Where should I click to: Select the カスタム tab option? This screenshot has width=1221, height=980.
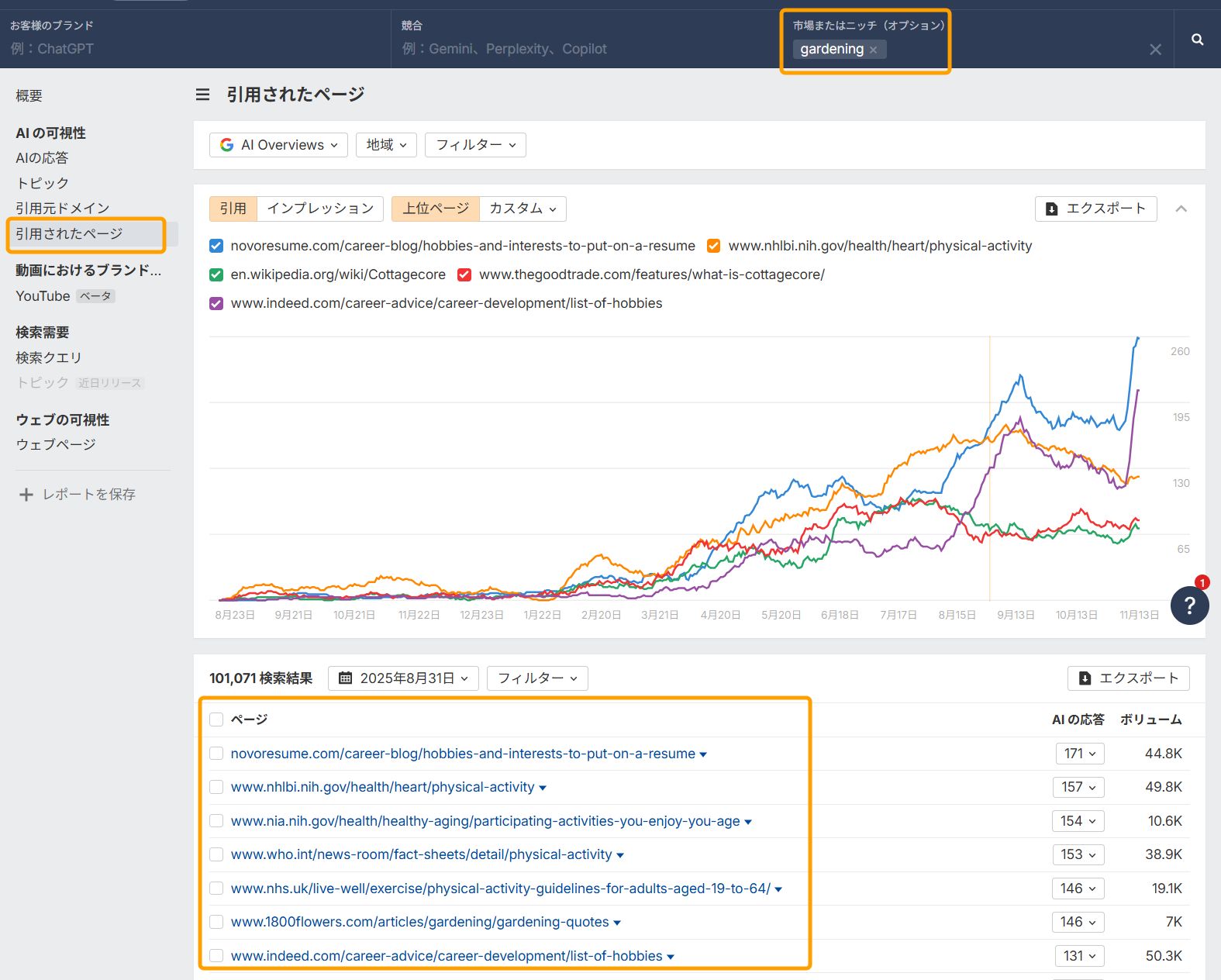[523, 209]
